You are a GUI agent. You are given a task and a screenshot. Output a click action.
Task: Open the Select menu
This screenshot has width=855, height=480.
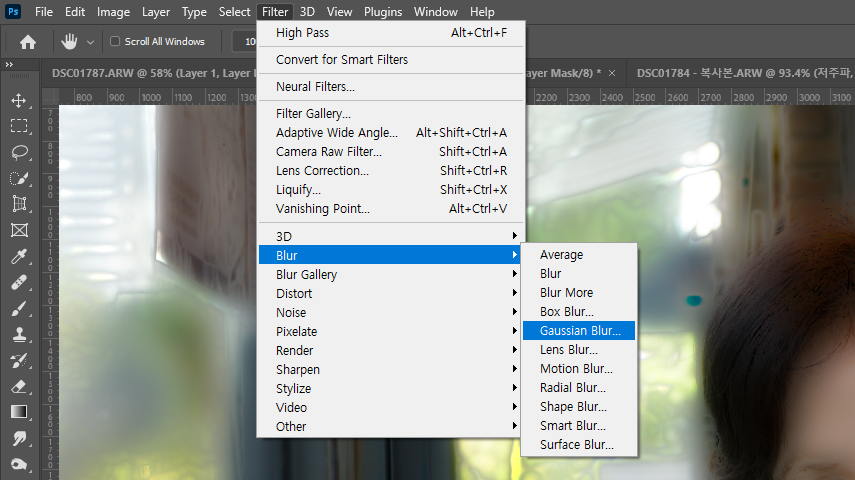(234, 11)
